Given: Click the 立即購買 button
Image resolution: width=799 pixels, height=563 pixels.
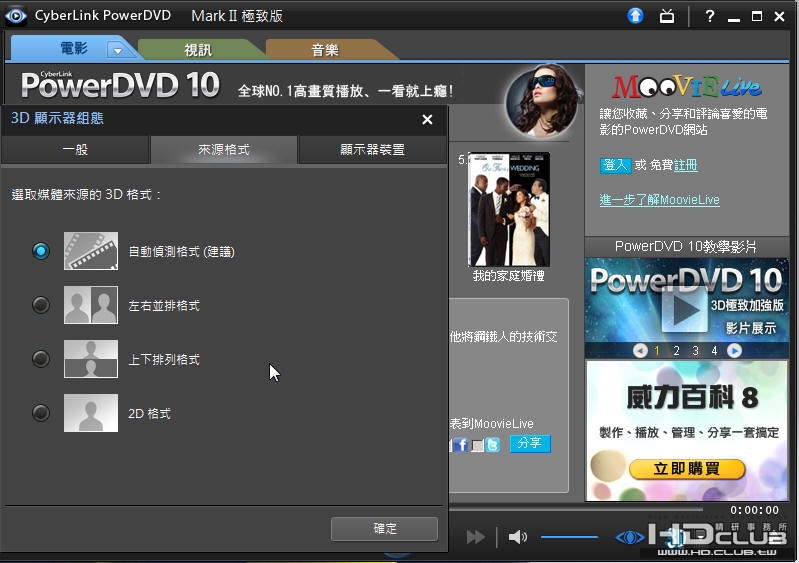Looking at the screenshot, I should tap(687, 469).
